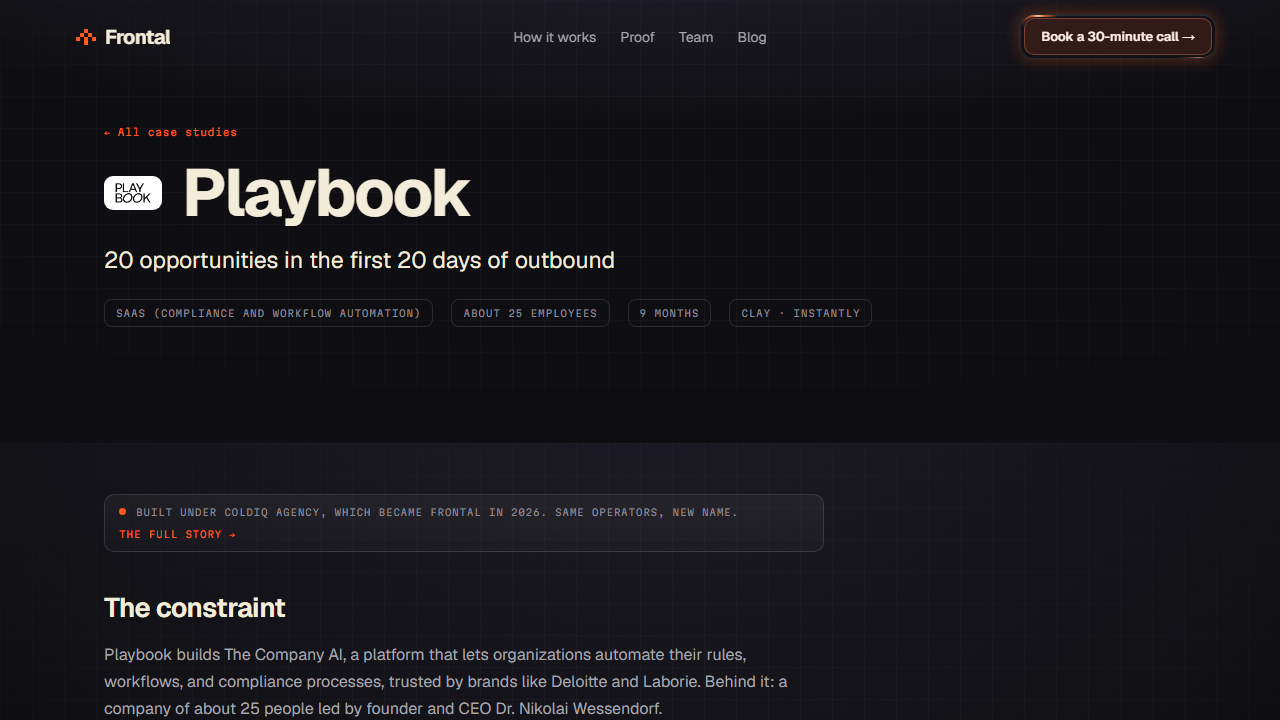Viewport: 1280px width, 720px height.
Task: Select the 9 months tag
Action: point(669,313)
